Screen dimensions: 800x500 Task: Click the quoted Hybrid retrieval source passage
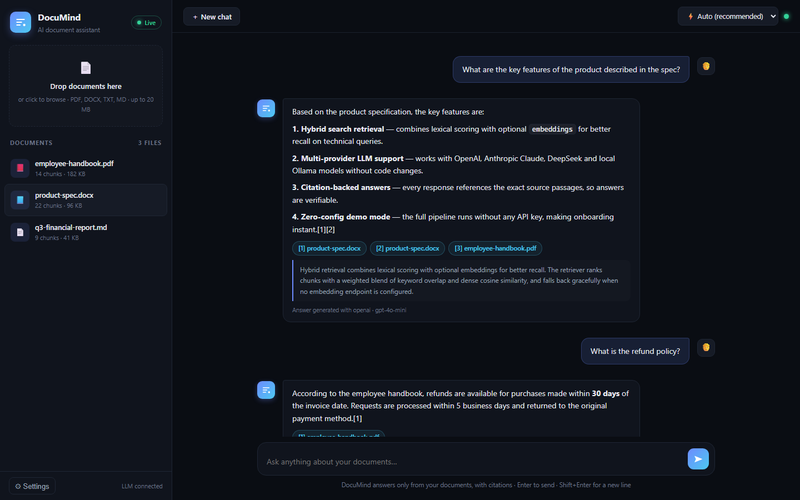point(461,281)
